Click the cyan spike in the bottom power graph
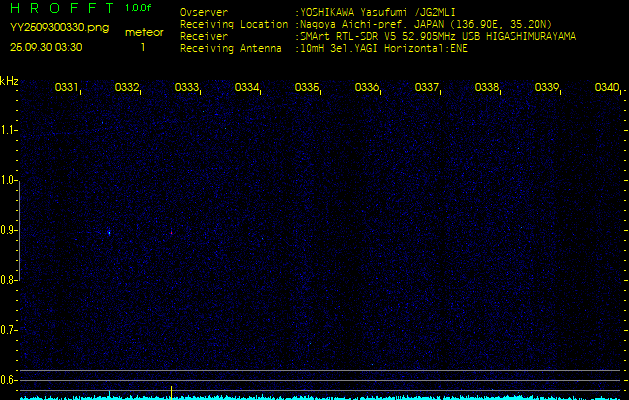Image resolution: width=629 pixels, height=400 pixels. (109, 394)
